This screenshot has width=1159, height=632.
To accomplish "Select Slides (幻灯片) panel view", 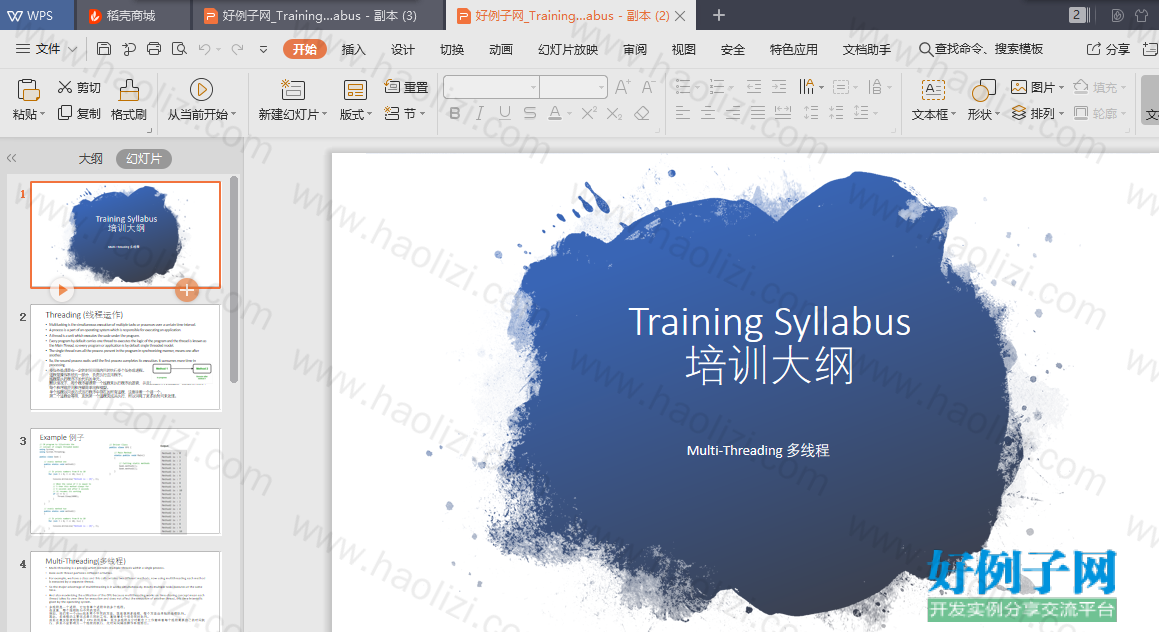I will pyautogui.click(x=143, y=158).
